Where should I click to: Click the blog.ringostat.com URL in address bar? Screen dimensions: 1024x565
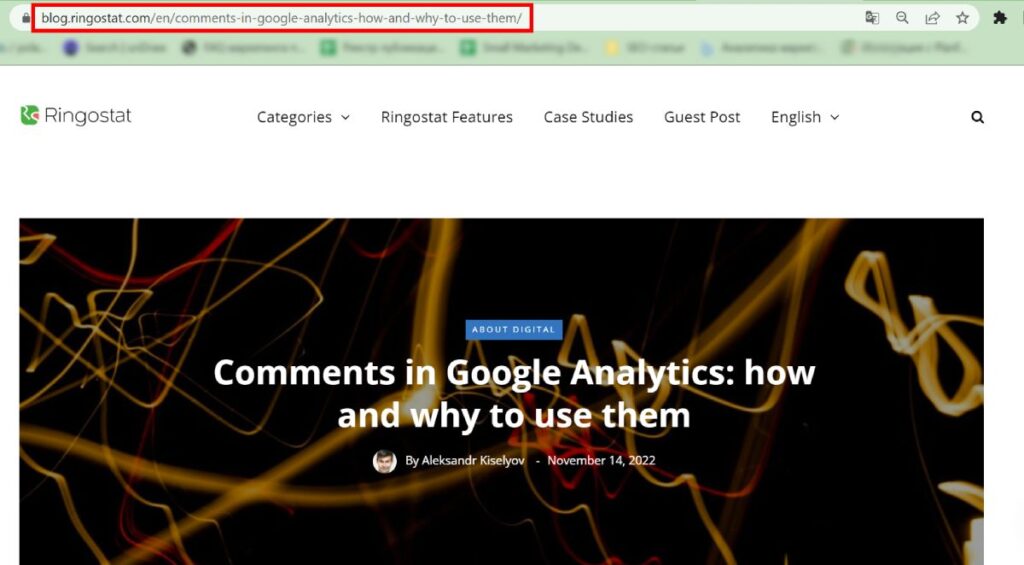281,18
